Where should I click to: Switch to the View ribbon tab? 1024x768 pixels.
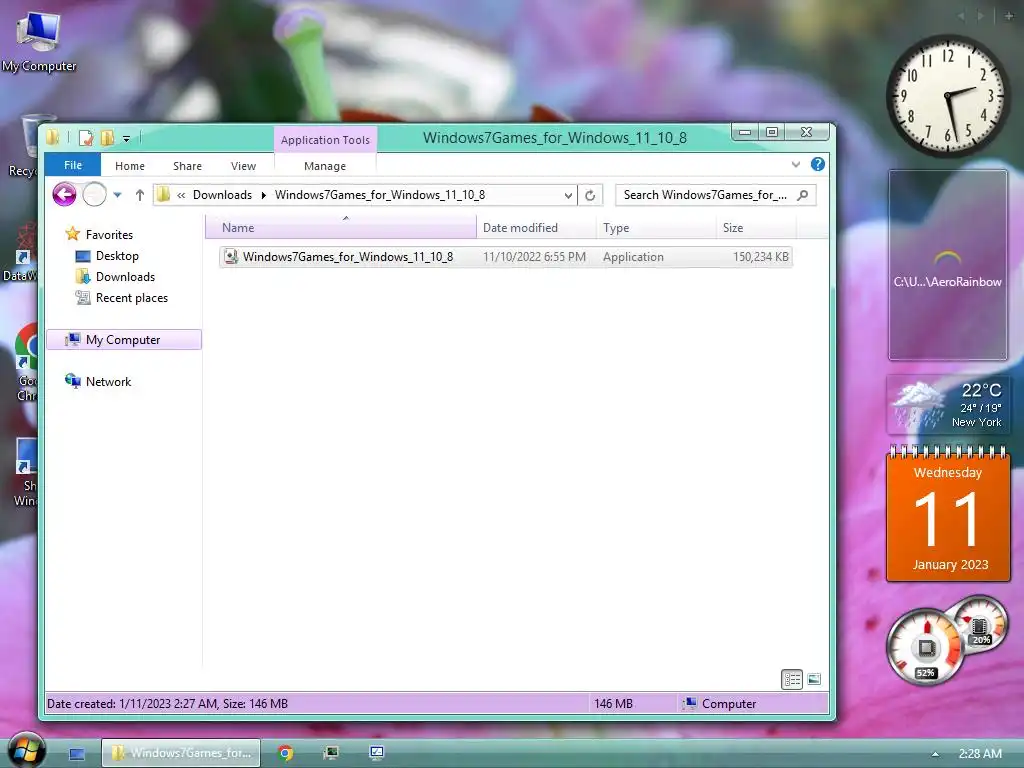click(x=243, y=166)
